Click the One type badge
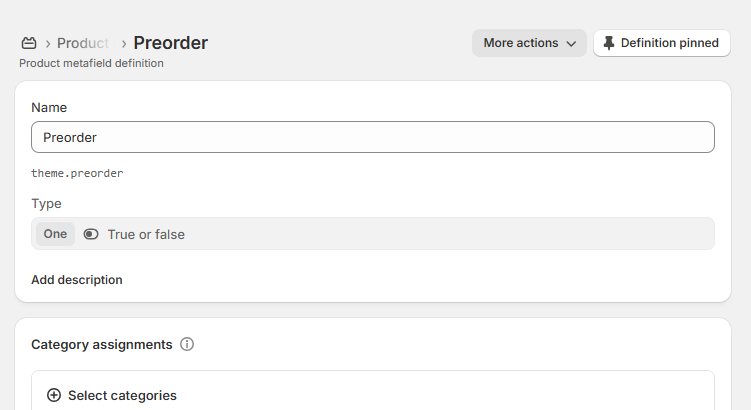 click(55, 234)
